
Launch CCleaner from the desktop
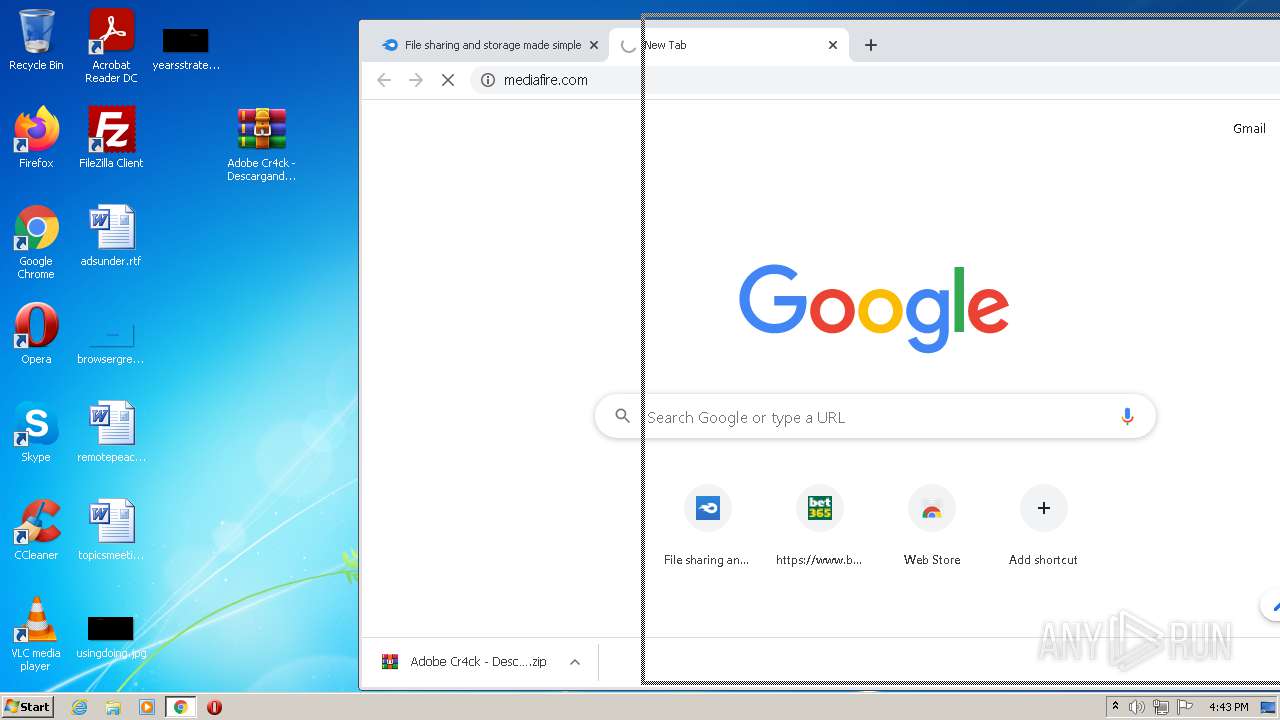[36, 530]
